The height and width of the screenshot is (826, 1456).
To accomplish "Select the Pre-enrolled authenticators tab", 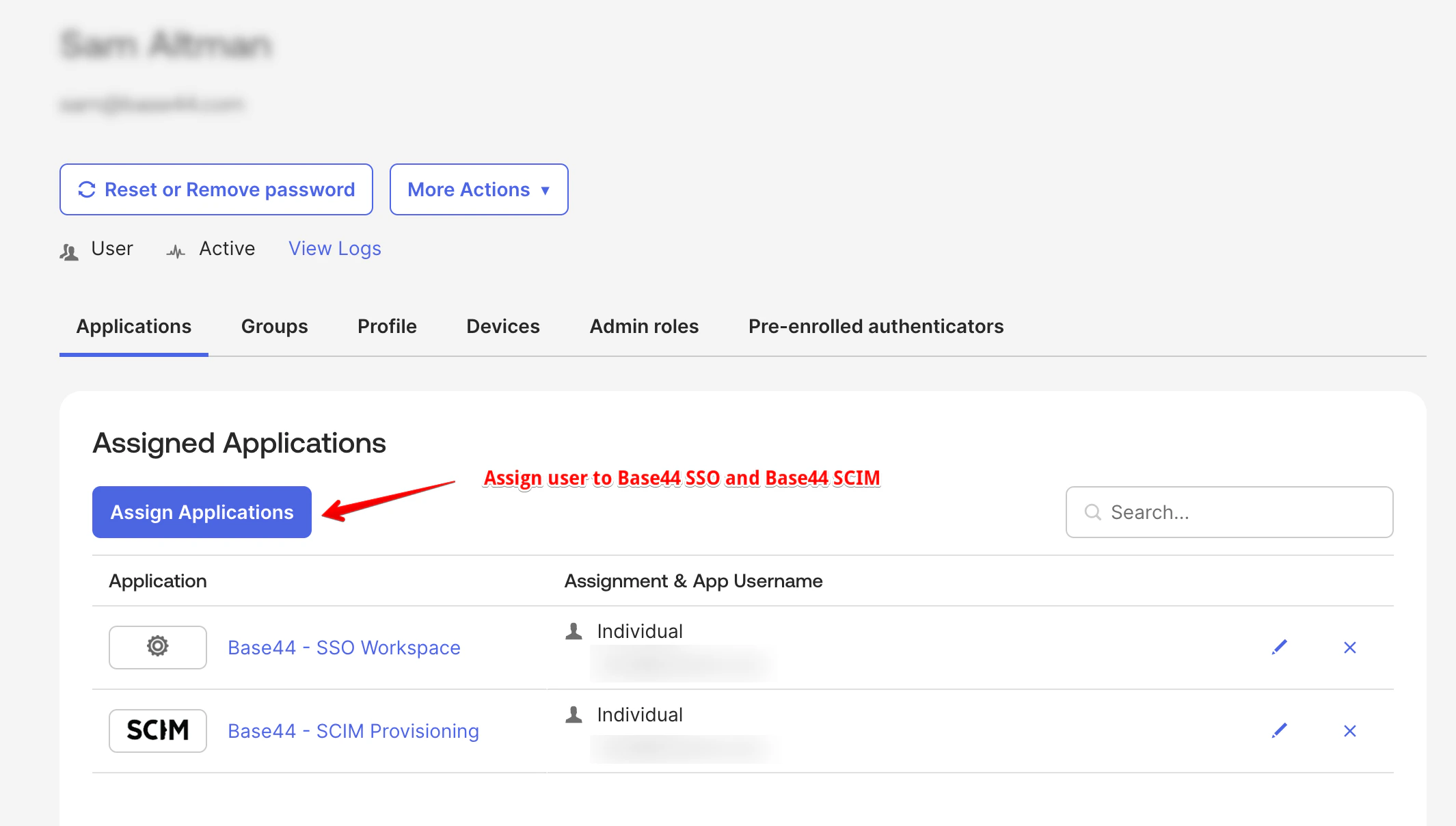I will 876,326.
